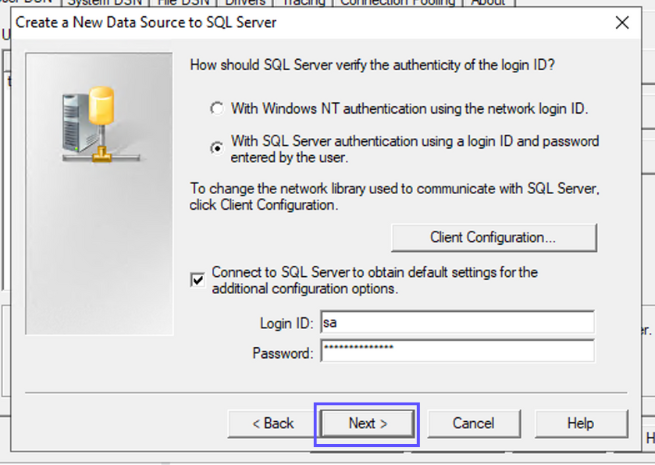Switch to the File DSN tab
The image size is (655, 465).
pyautogui.click(x=183, y=3)
